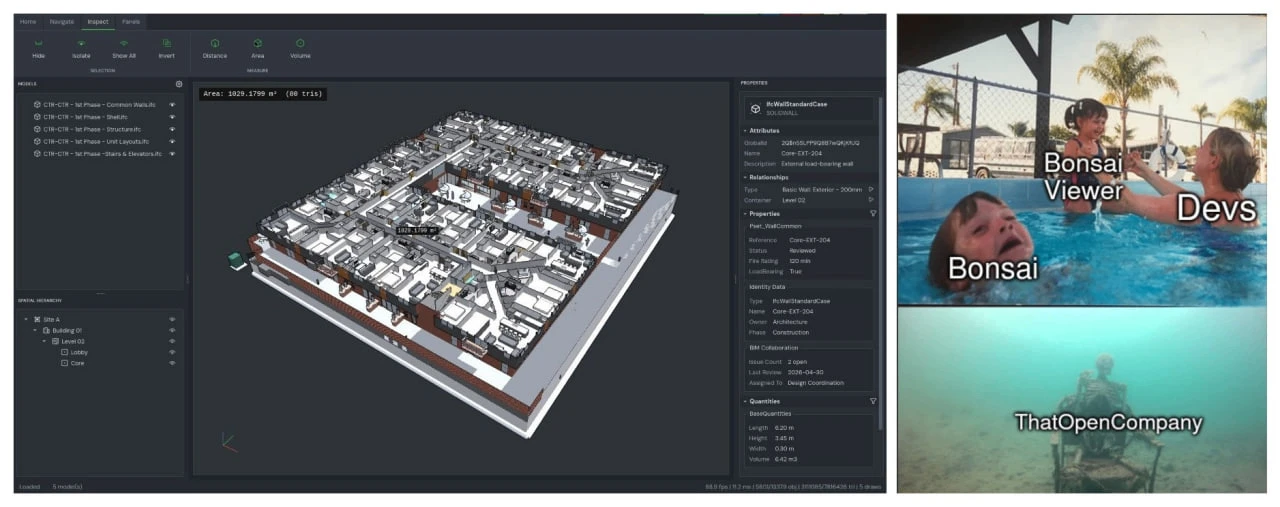Click the GlobalId value in Attributes
Viewport: 1280px width, 507px height.
coord(820,142)
